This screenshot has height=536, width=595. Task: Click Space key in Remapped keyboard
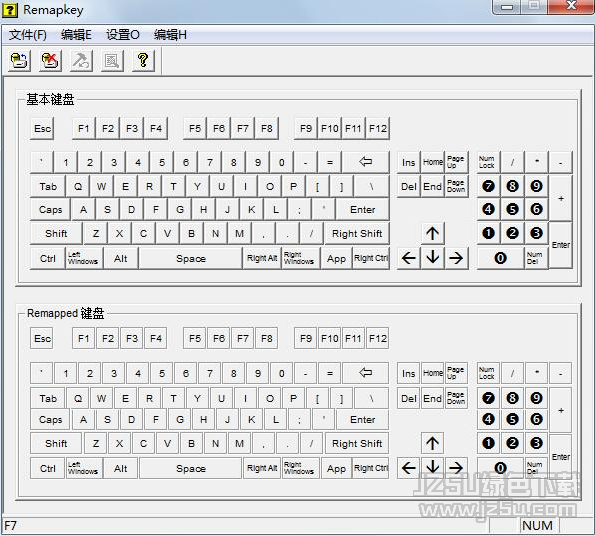(190, 468)
